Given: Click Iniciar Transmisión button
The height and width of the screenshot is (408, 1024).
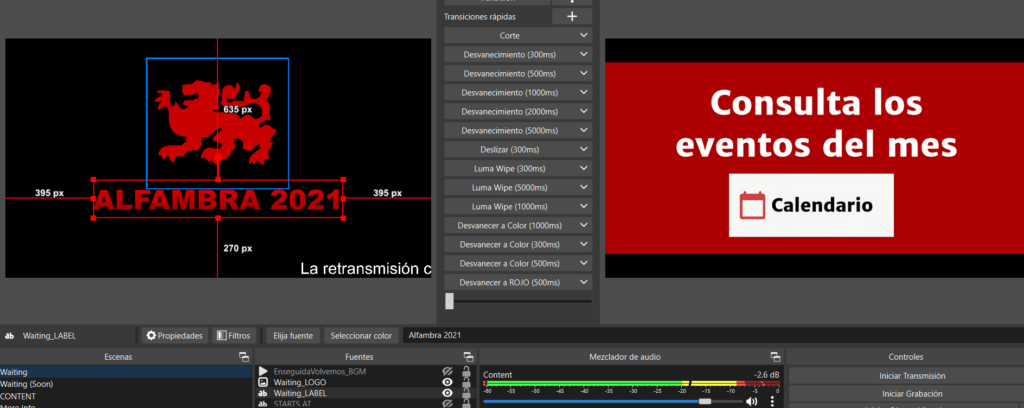Looking at the screenshot, I should pos(913,376).
